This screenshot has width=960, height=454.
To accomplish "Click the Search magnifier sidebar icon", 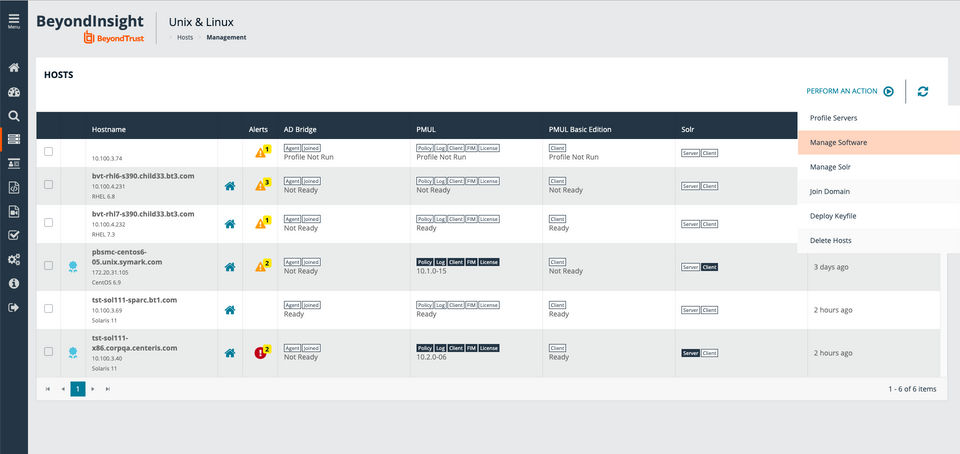I will tap(13, 116).
